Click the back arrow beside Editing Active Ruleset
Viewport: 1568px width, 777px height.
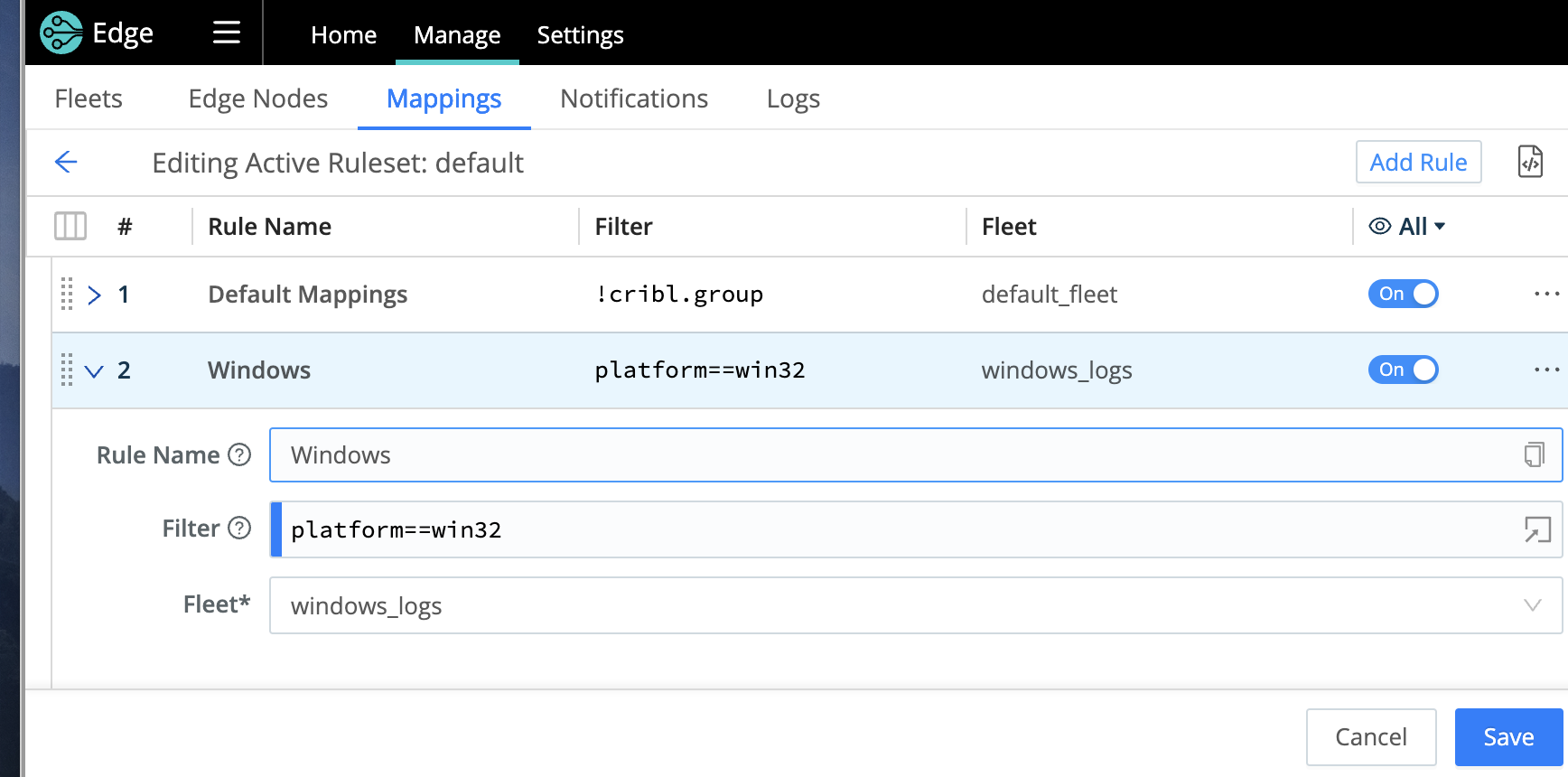[66, 163]
